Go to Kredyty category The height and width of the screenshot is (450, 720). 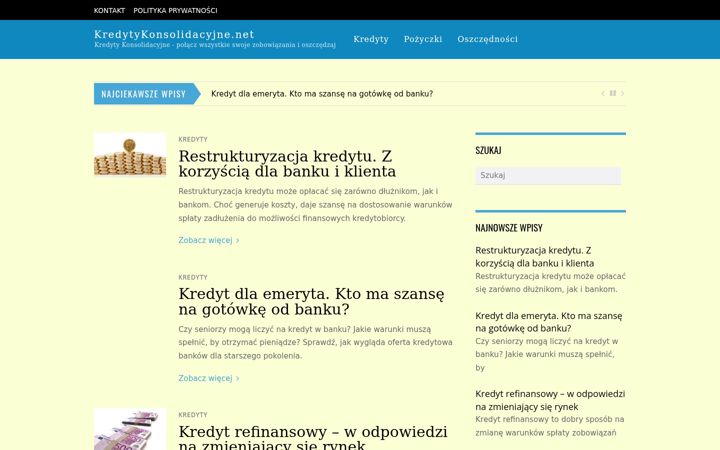371,39
